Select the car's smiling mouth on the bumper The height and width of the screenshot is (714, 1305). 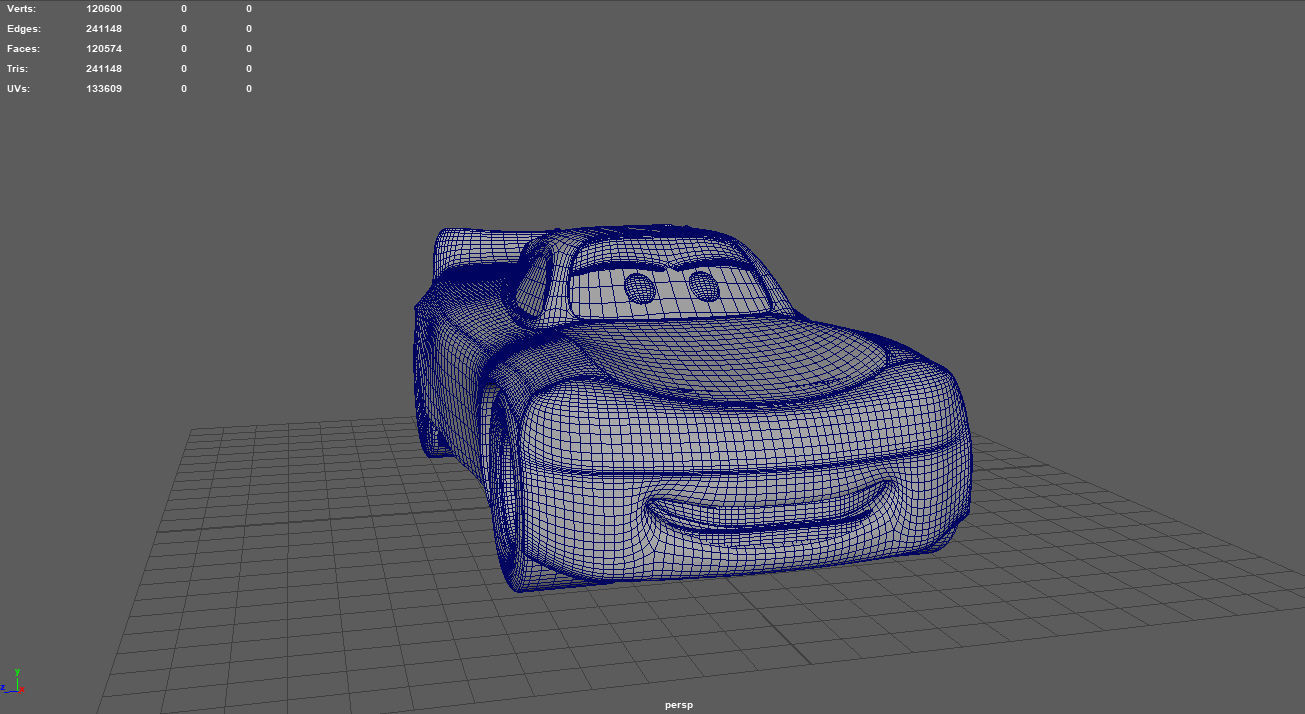770,510
